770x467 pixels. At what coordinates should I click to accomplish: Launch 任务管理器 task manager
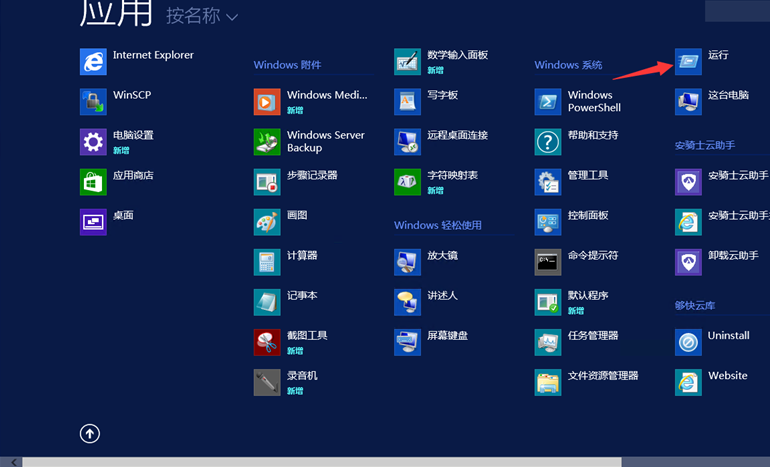(x=548, y=342)
